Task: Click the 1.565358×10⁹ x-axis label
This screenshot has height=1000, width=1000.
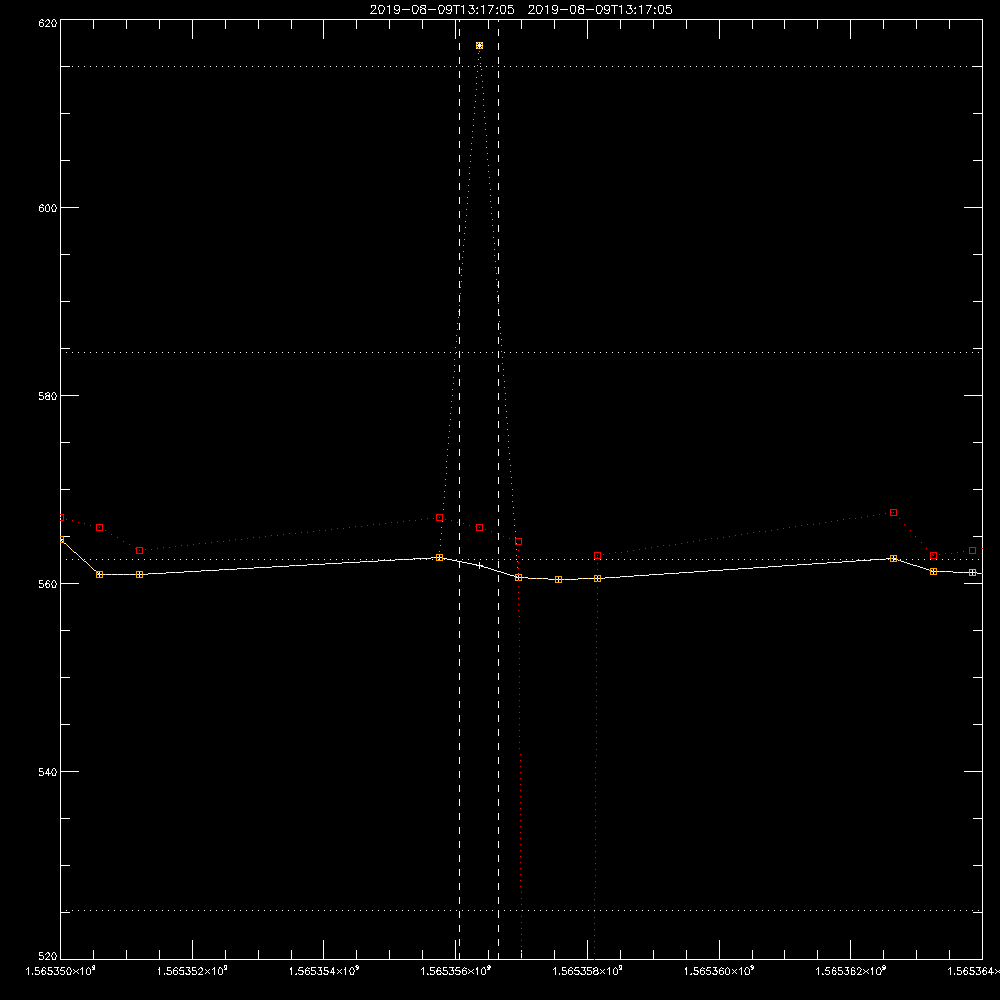Action: pos(587,971)
